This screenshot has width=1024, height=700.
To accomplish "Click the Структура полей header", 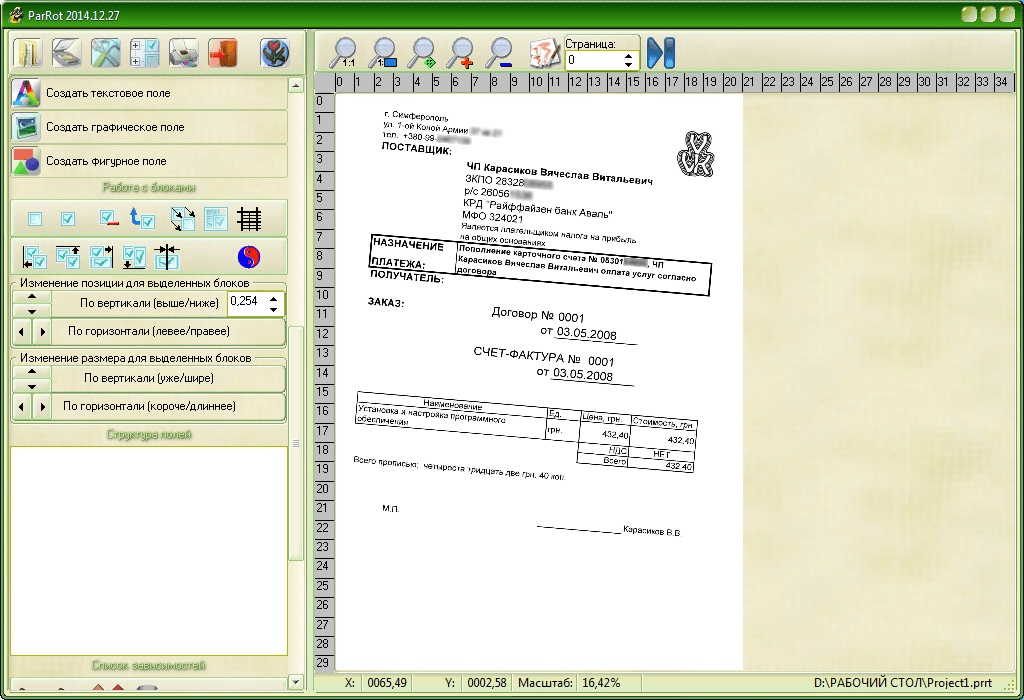I will coord(149,434).
